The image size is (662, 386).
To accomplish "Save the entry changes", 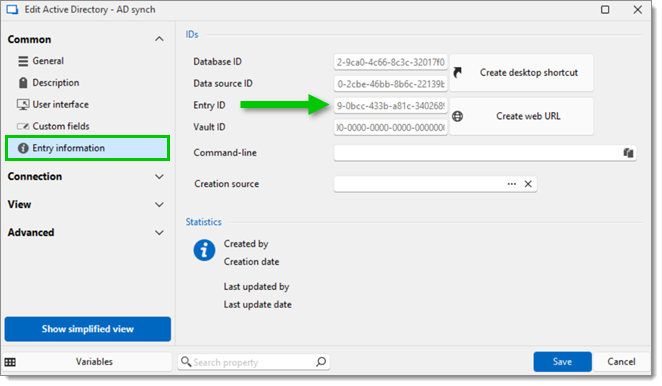I will click(x=562, y=362).
